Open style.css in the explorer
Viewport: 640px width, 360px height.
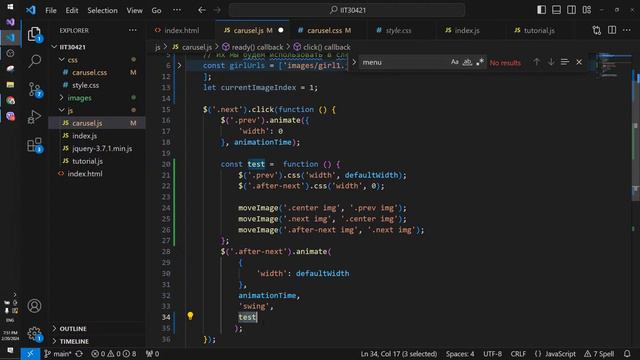[85, 85]
